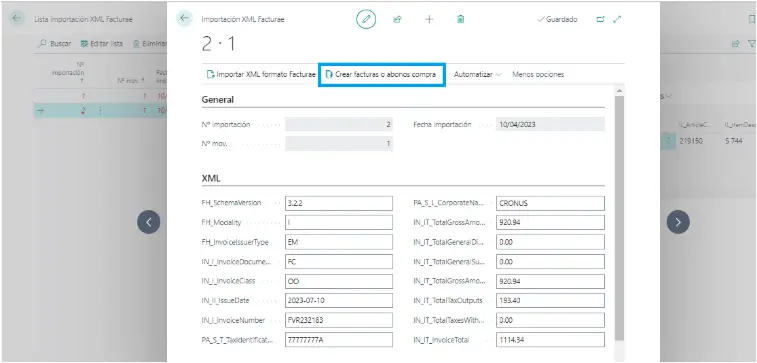Viewport: 757px width, 363px height.
Task: Click the bookmark icon in the background window
Action: pyautogui.click(x=751, y=19)
